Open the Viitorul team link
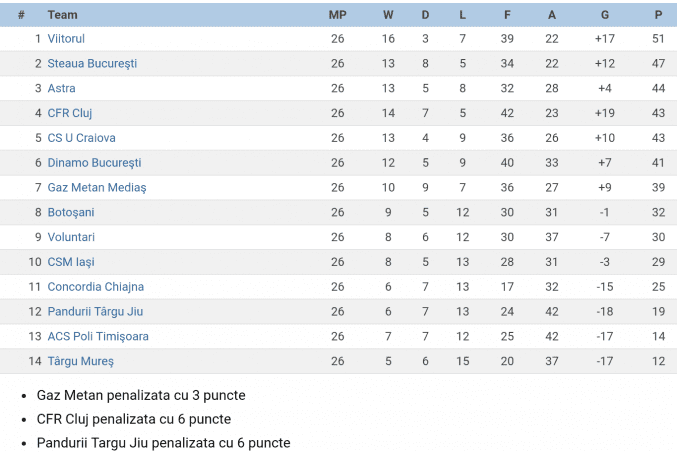This screenshot has height=452, width=677. point(66,38)
